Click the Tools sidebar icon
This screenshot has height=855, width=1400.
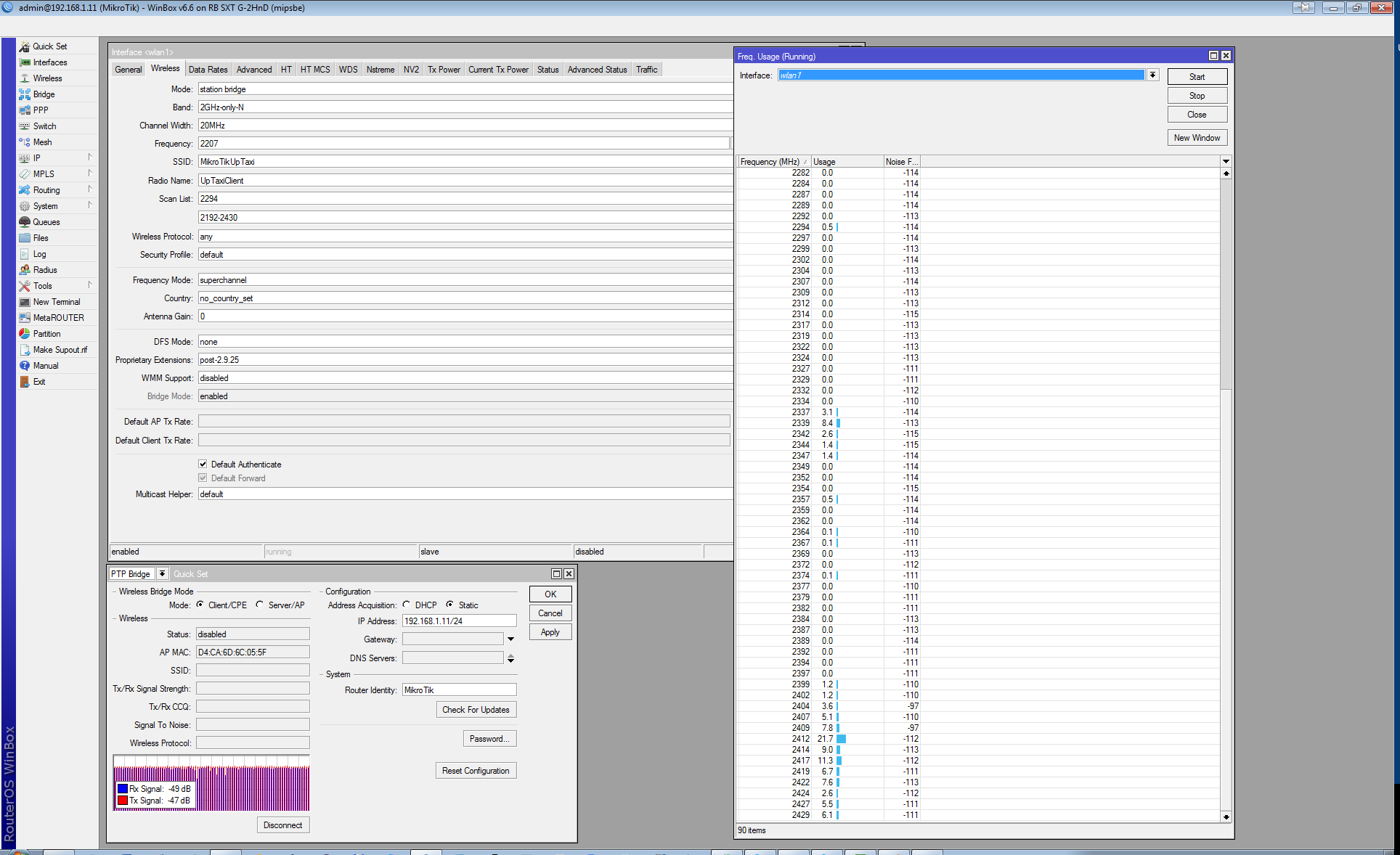tap(25, 286)
